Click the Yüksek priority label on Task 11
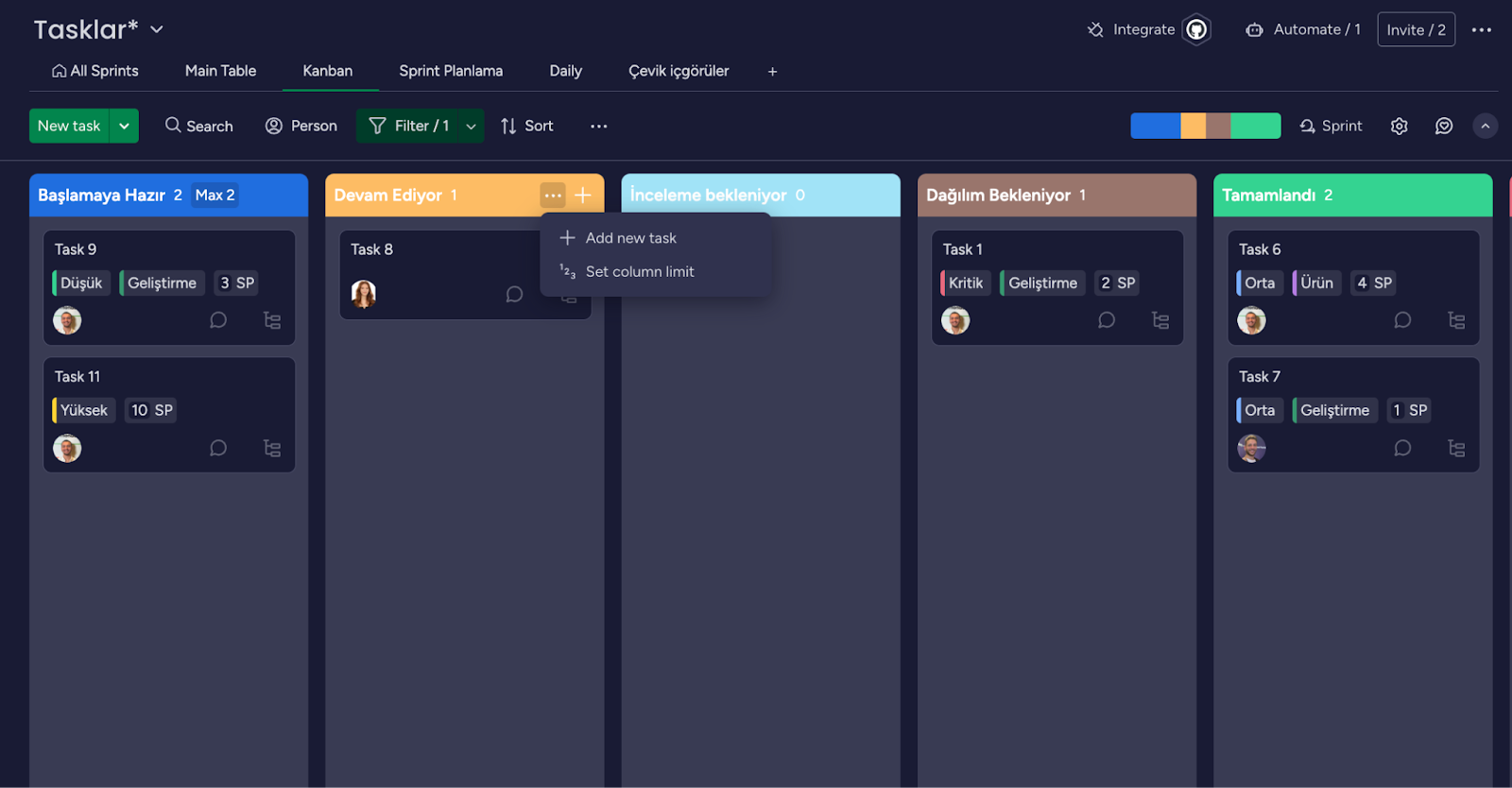This screenshot has height=788, width=1512. tap(84, 411)
